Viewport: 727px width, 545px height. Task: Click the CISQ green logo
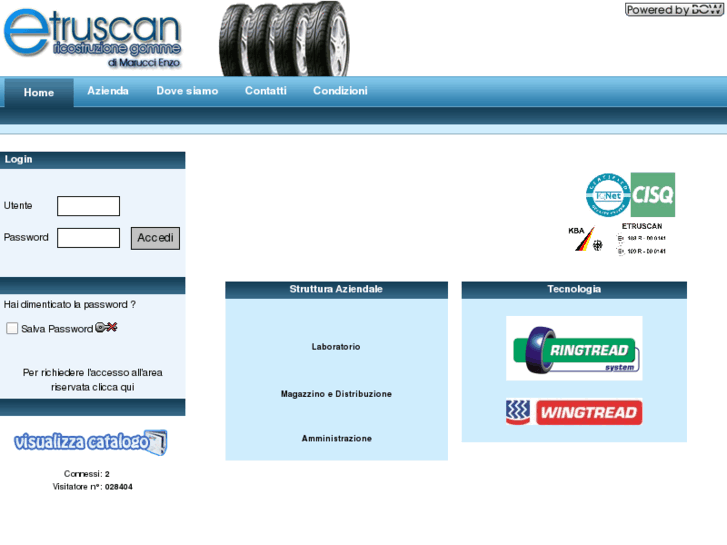(x=653, y=195)
